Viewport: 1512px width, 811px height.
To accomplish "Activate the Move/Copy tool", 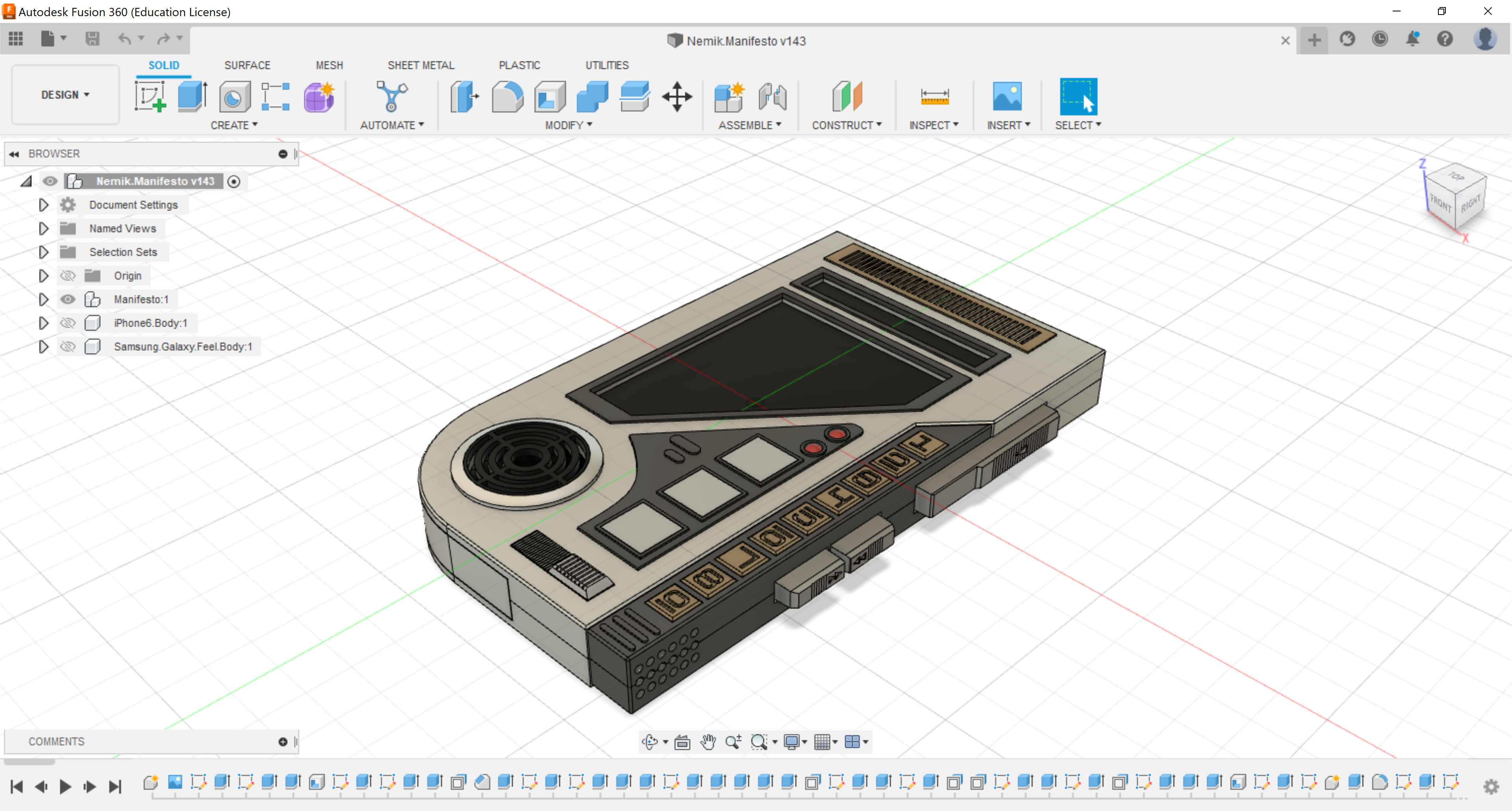I will point(677,97).
